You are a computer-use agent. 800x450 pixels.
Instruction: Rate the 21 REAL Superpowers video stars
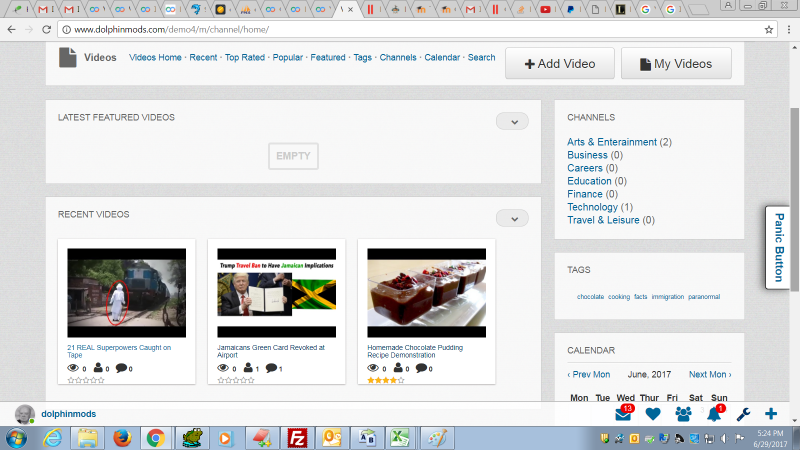pyautogui.click(x=86, y=380)
